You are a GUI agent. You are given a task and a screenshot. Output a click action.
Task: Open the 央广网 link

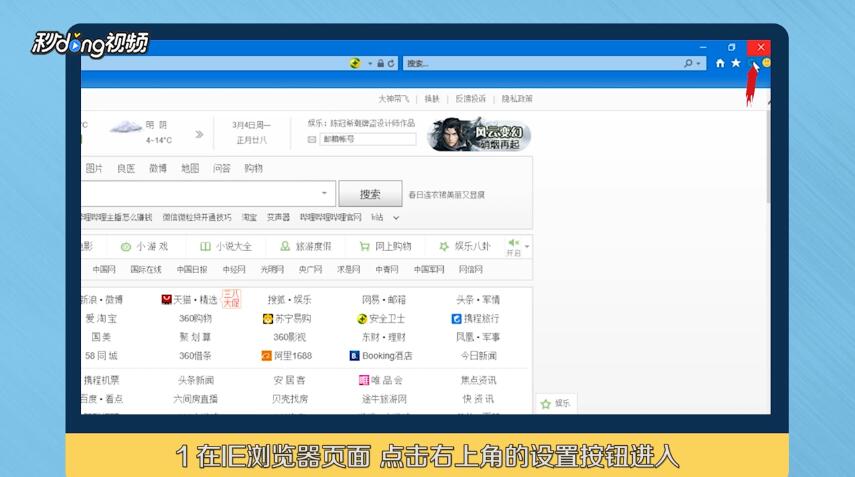coord(310,269)
